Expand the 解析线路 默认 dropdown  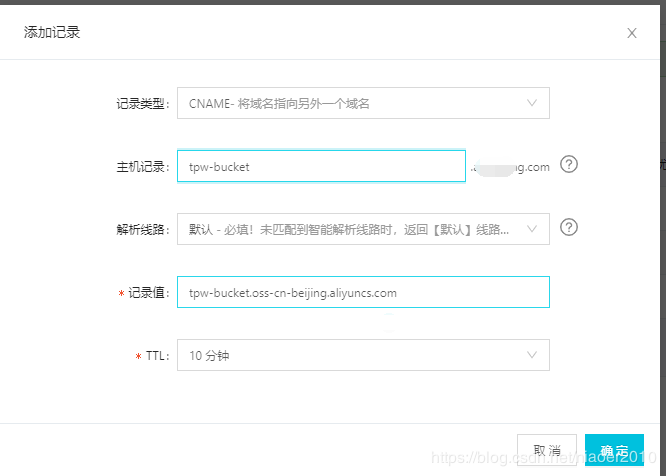coord(350,229)
